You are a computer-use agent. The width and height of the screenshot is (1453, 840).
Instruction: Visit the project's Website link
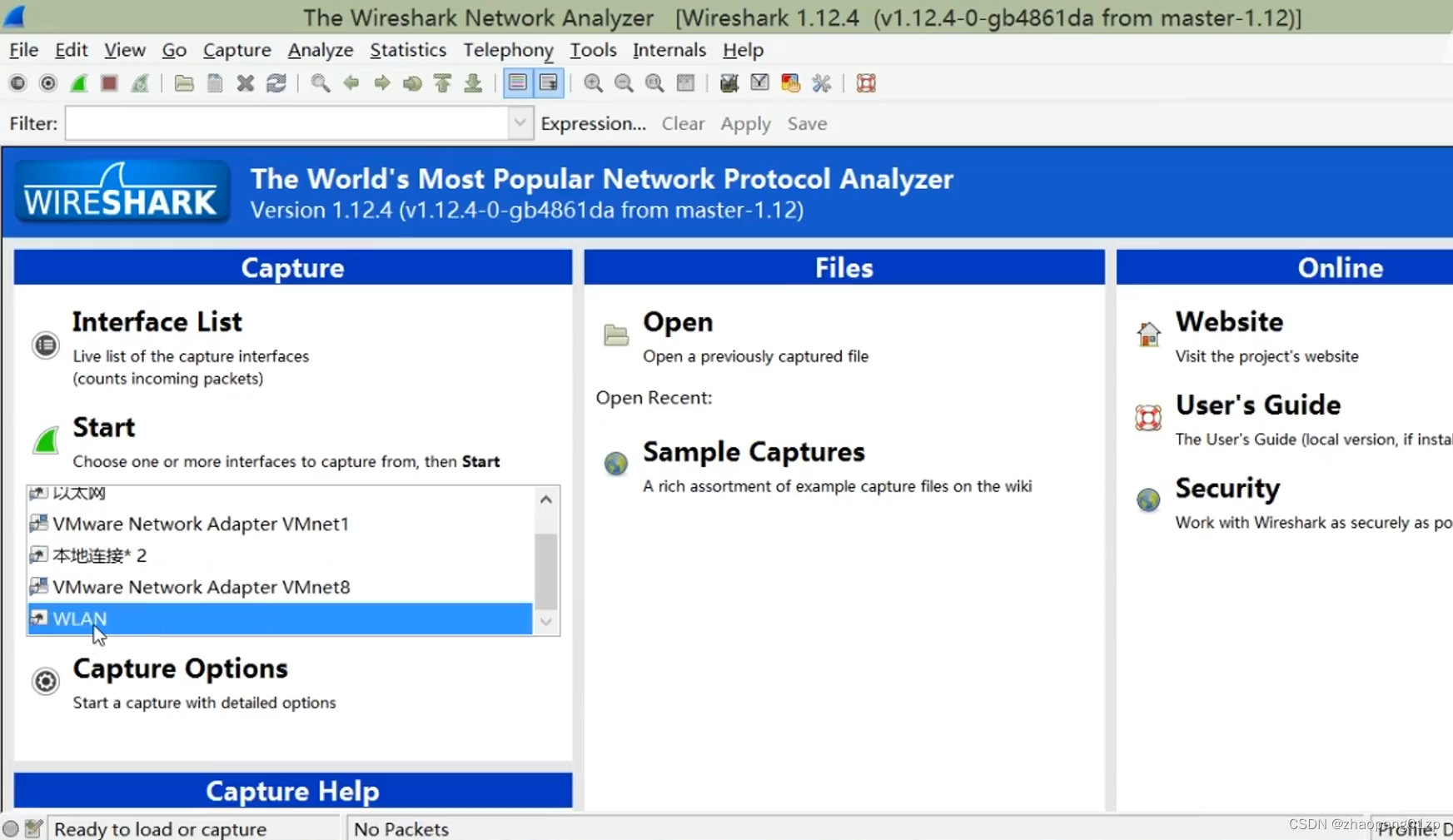[1230, 322]
